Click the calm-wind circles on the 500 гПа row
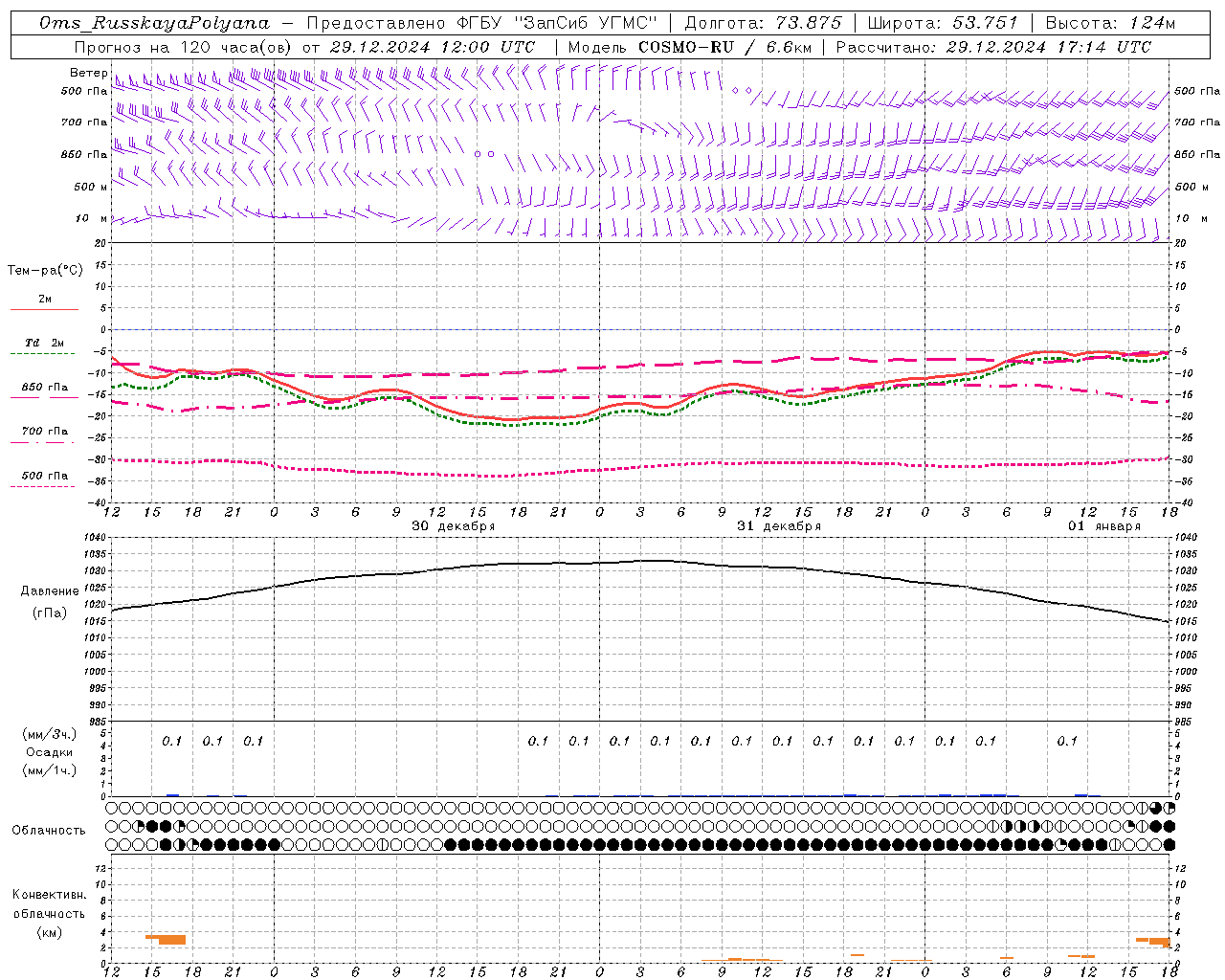The height and width of the screenshot is (980, 1225). pos(742,91)
